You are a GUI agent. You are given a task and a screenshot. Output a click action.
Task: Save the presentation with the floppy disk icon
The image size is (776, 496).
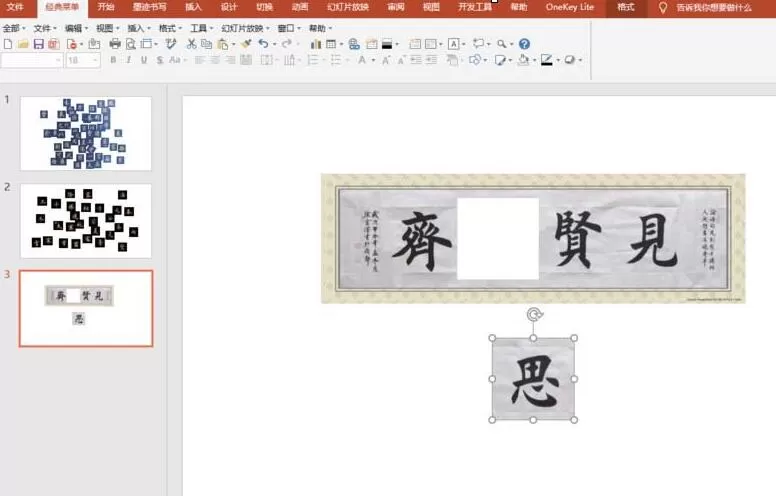(x=38, y=44)
